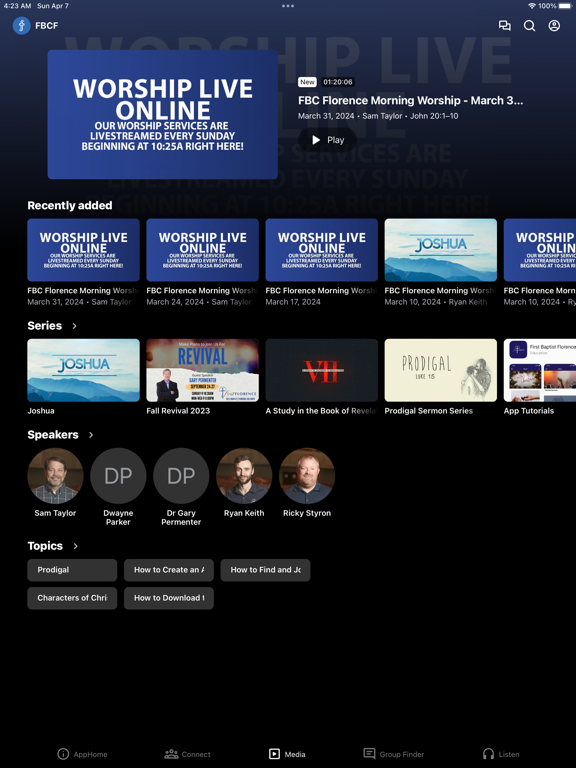Expand the Series section chevron
The image size is (576, 768).
pyautogui.click(x=74, y=326)
